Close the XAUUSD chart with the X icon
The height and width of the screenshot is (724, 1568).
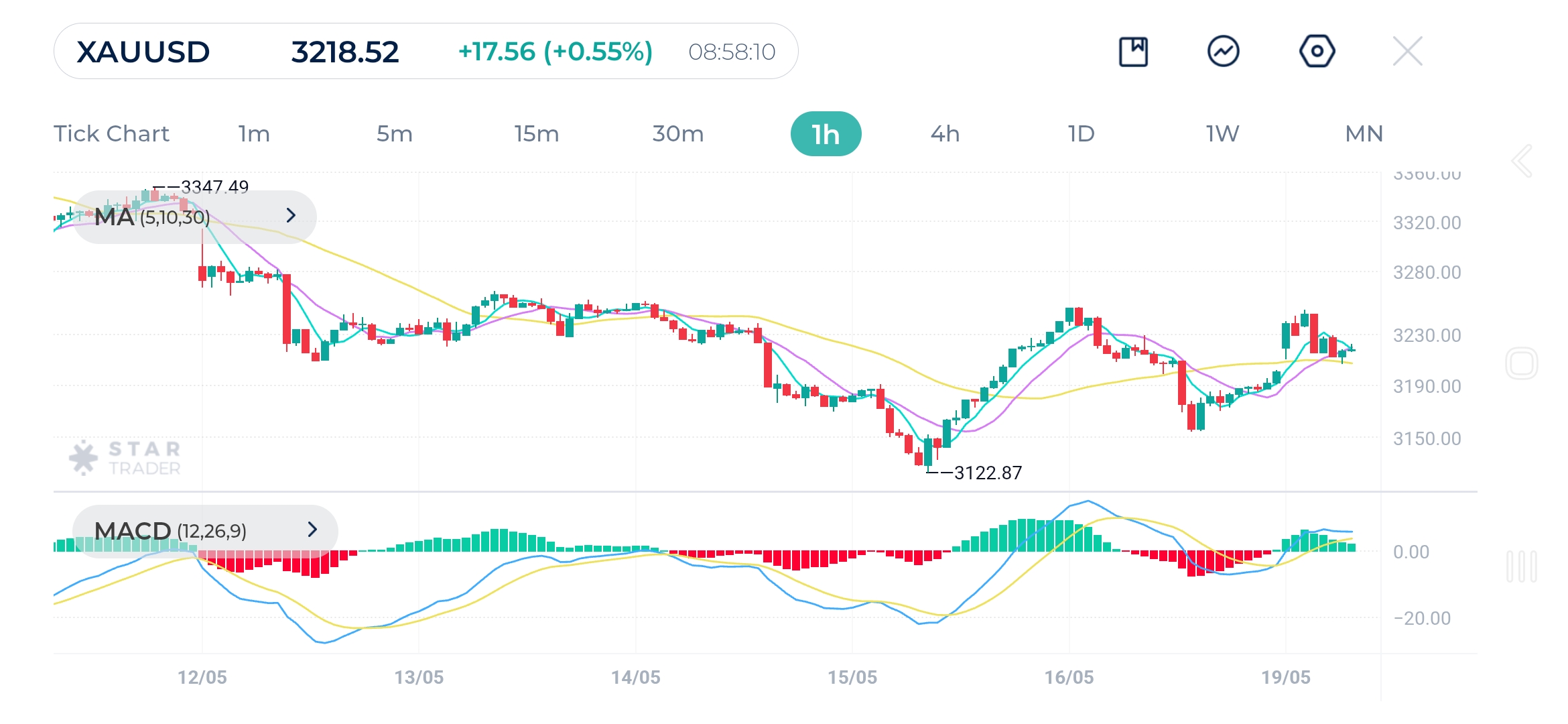tap(1409, 50)
